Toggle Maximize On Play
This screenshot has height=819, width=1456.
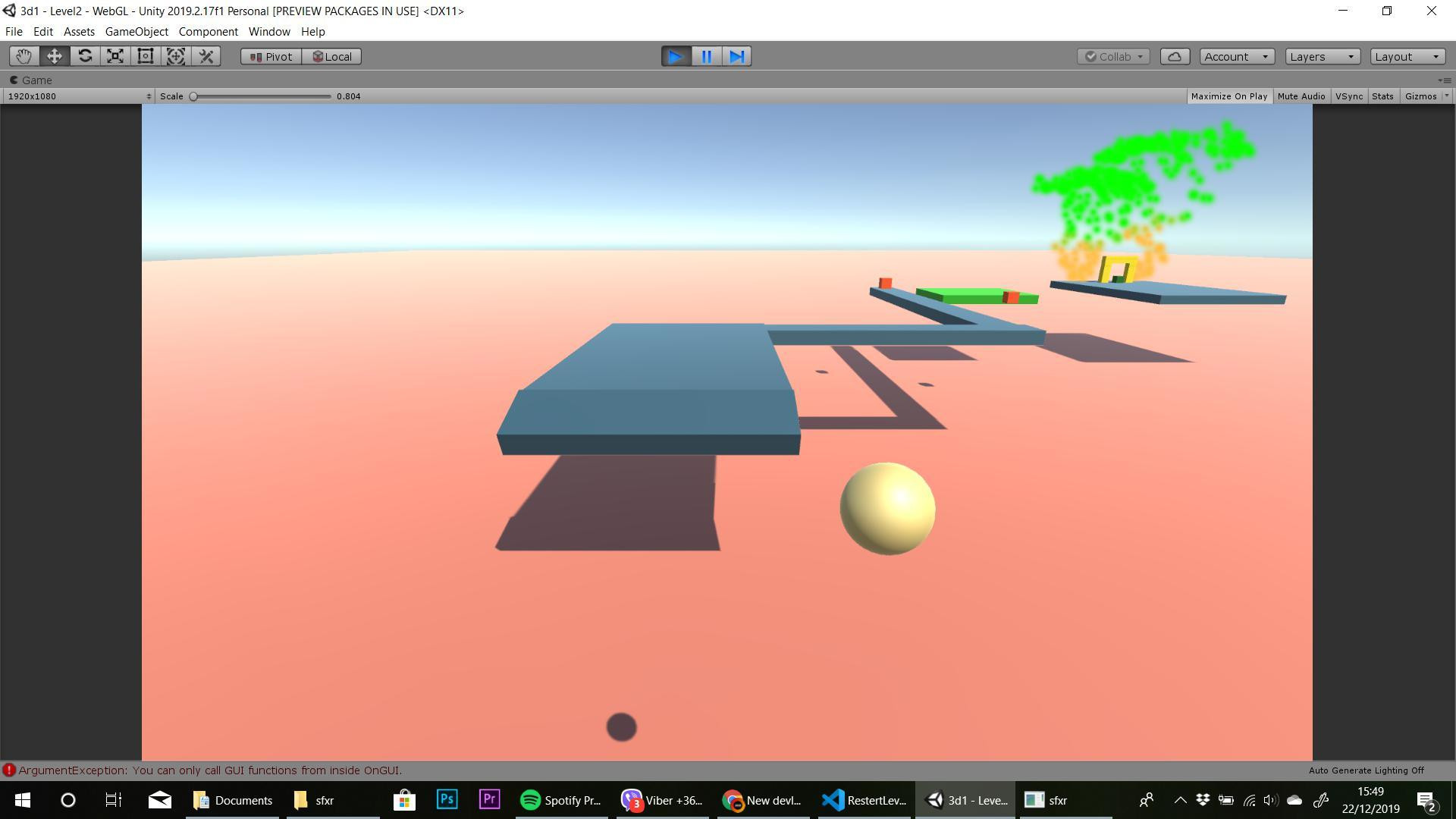1228,96
